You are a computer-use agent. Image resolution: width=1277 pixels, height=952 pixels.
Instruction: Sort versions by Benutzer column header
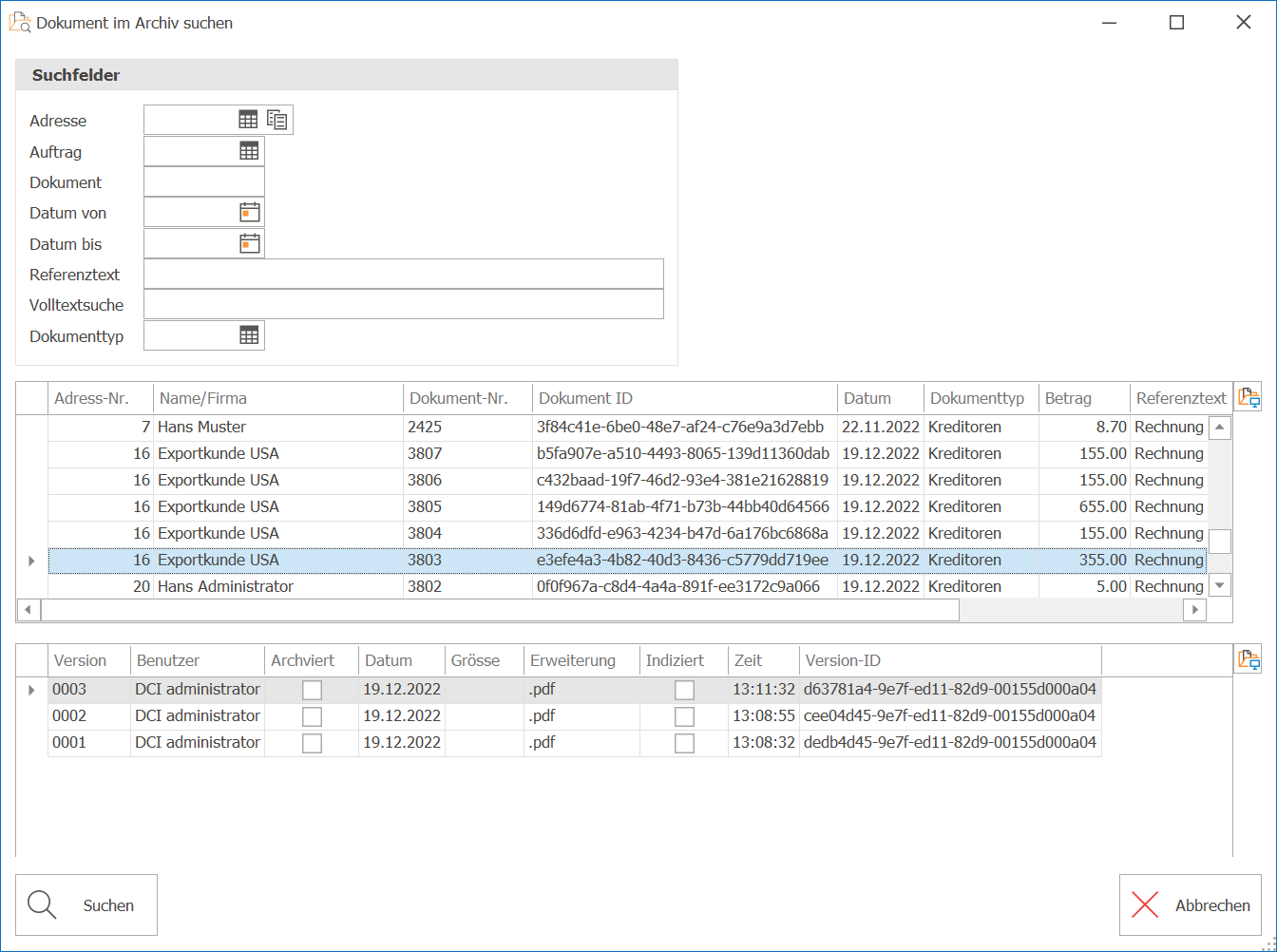click(198, 660)
